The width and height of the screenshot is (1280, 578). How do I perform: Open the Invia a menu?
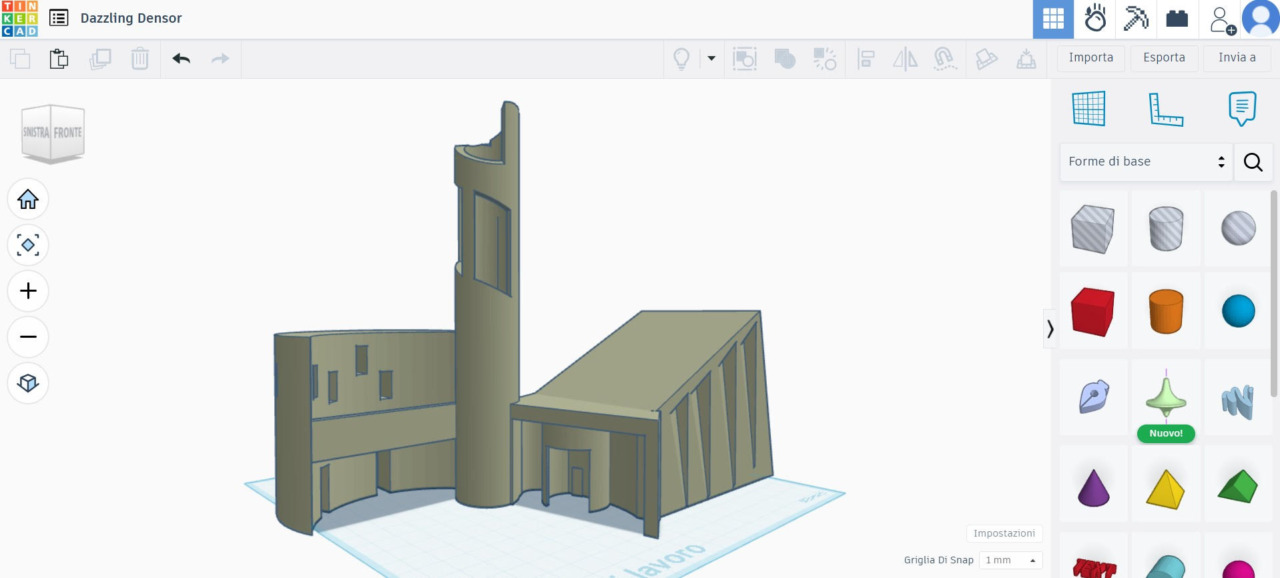(1237, 58)
